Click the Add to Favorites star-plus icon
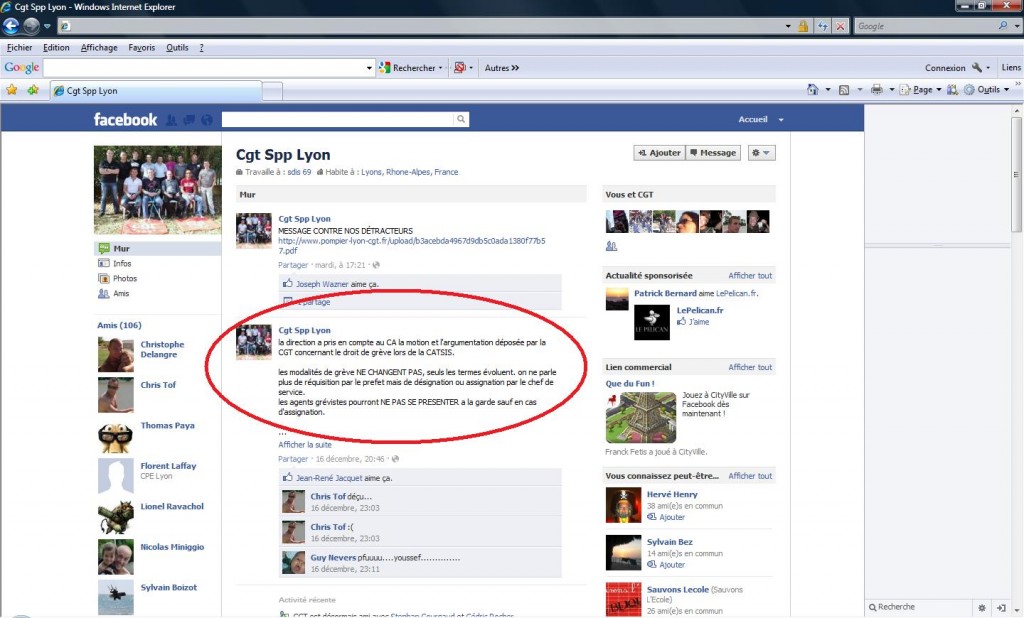Screen dimensions: 1024x618 [33, 90]
